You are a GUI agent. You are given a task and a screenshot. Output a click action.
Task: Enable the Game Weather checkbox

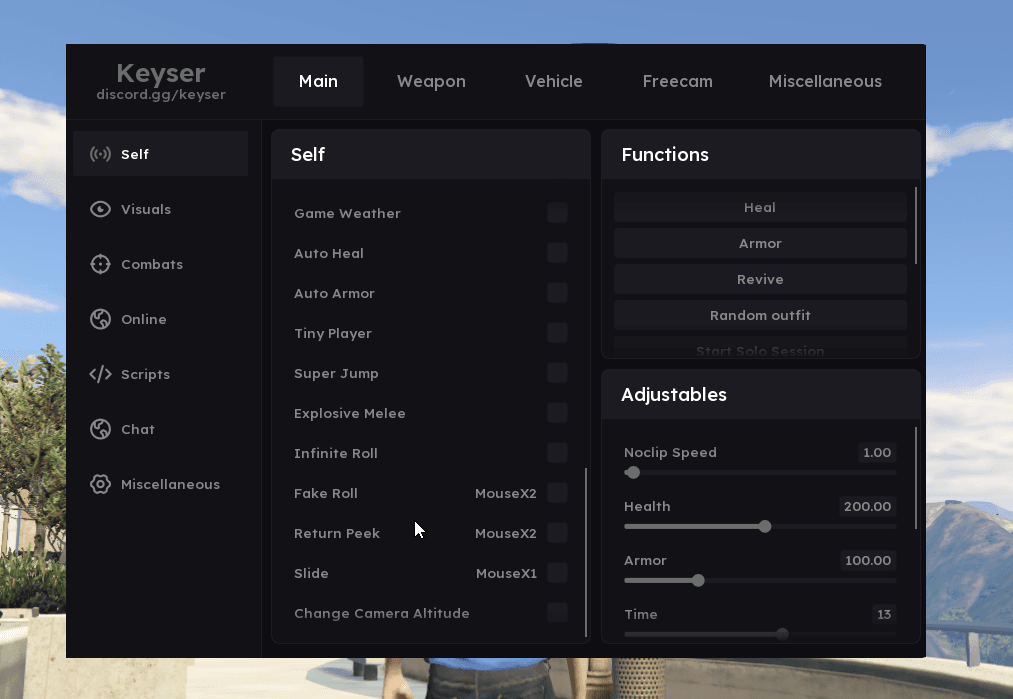pos(557,213)
